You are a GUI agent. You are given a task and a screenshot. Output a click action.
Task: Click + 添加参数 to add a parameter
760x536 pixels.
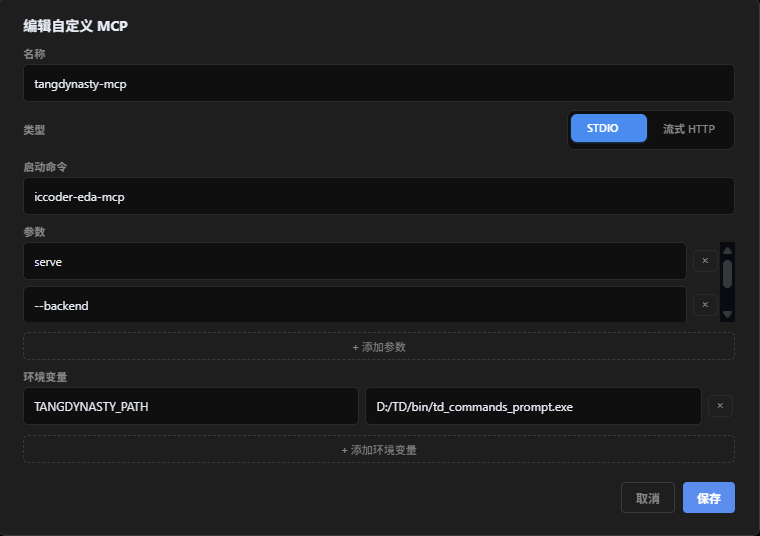pos(379,347)
